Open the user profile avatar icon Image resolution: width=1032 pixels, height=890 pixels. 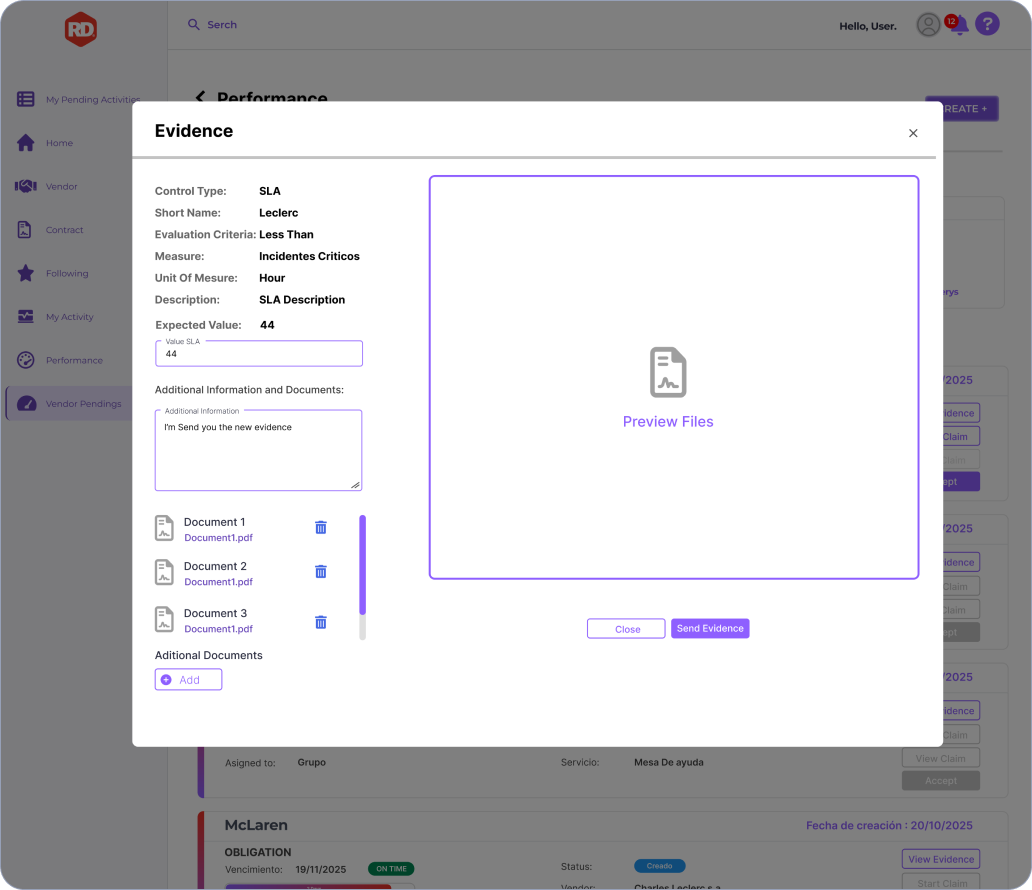(928, 25)
